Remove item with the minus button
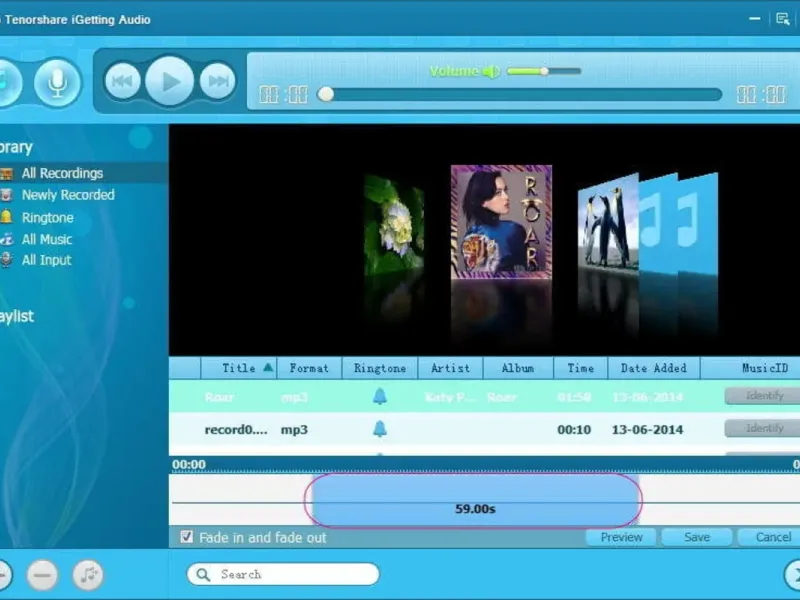This screenshot has width=800, height=600. coord(42,575)
